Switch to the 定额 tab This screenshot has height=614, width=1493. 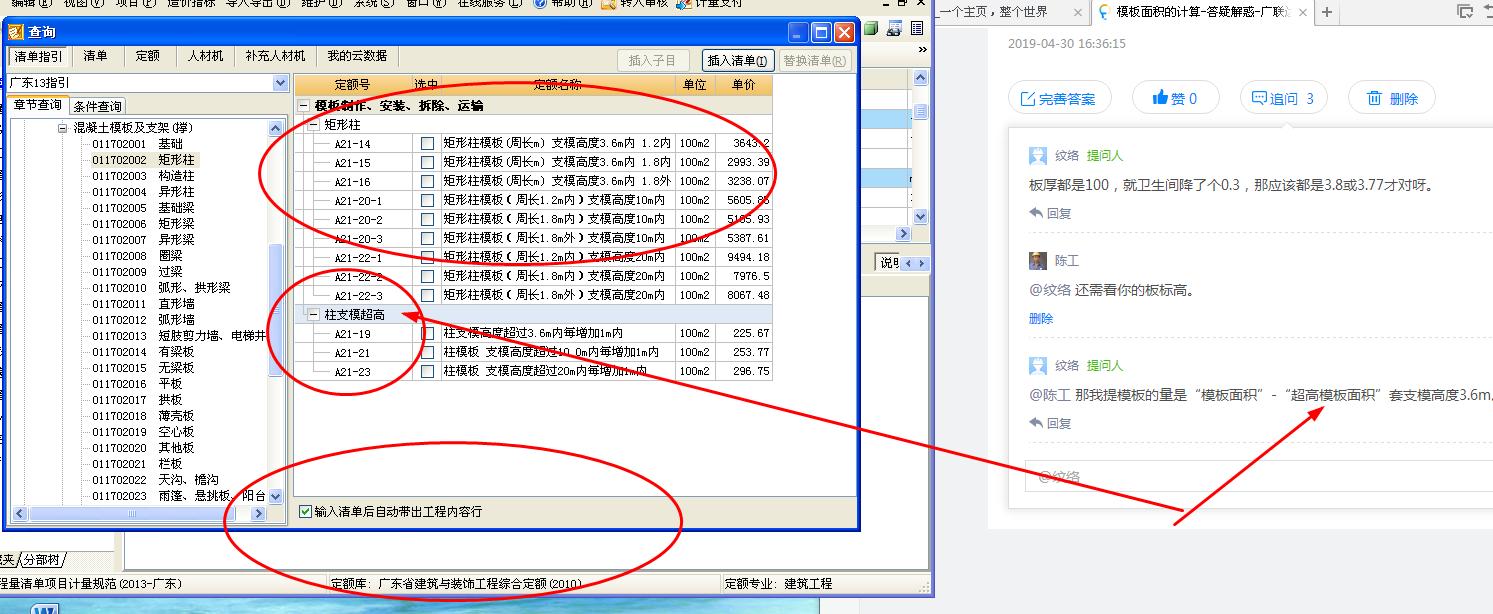[147, 57]
